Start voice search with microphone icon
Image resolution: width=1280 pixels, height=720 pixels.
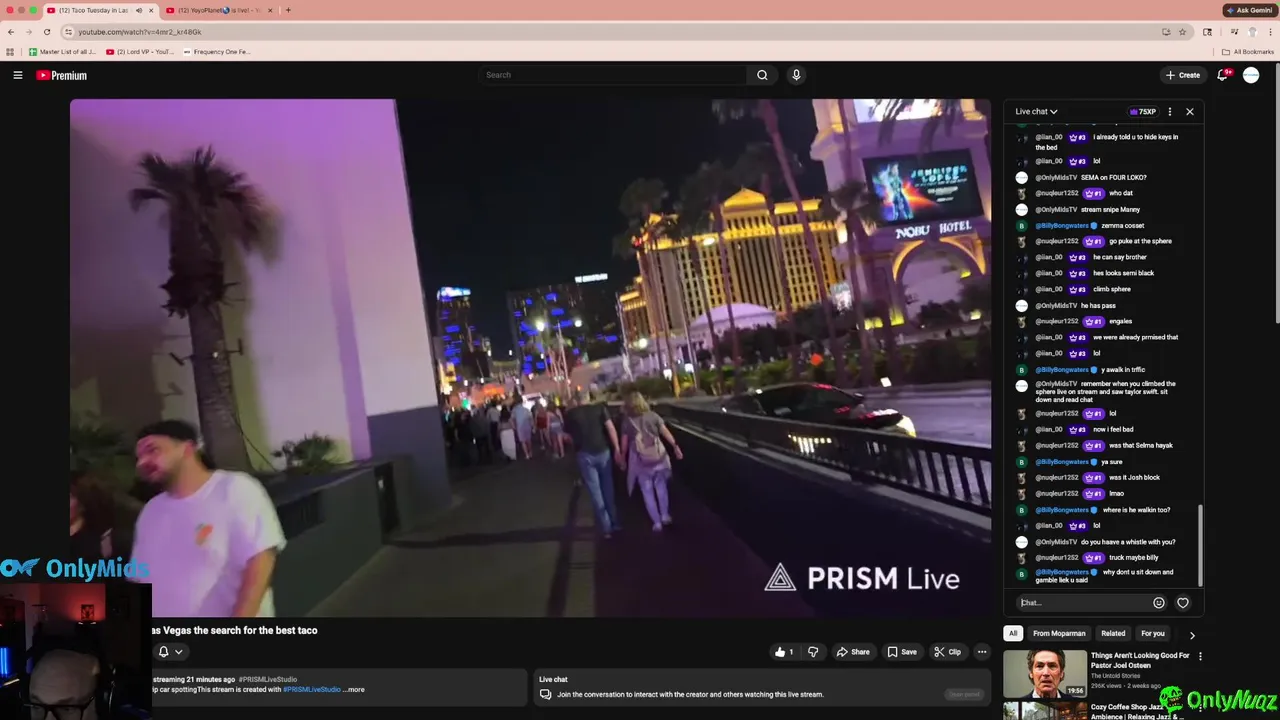pos(796,75)
